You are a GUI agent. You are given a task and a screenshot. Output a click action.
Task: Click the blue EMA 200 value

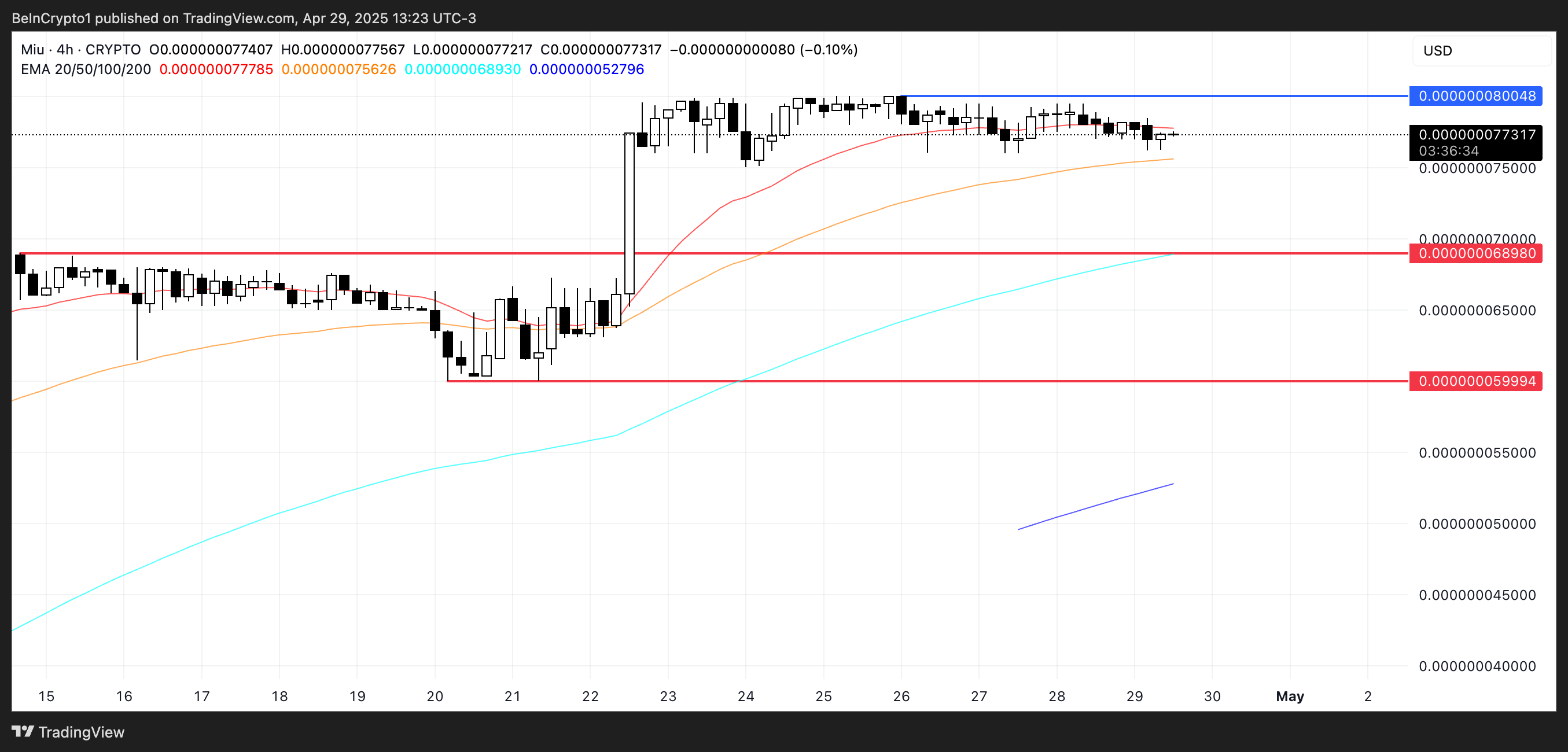586,69
